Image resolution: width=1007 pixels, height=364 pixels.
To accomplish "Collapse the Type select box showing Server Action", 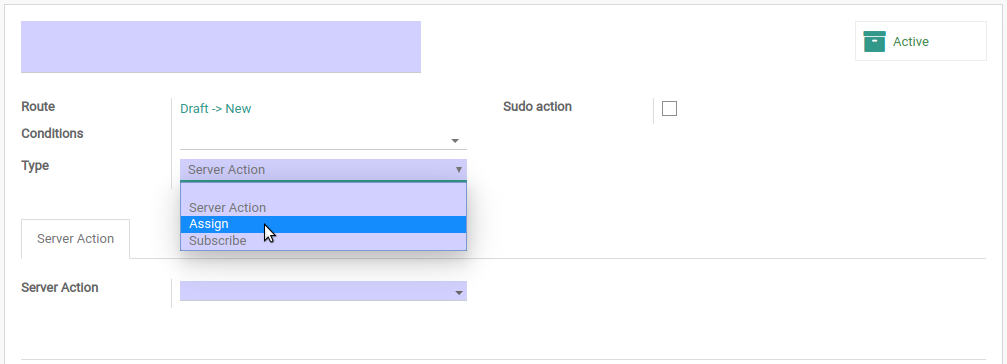I will 323,169.
